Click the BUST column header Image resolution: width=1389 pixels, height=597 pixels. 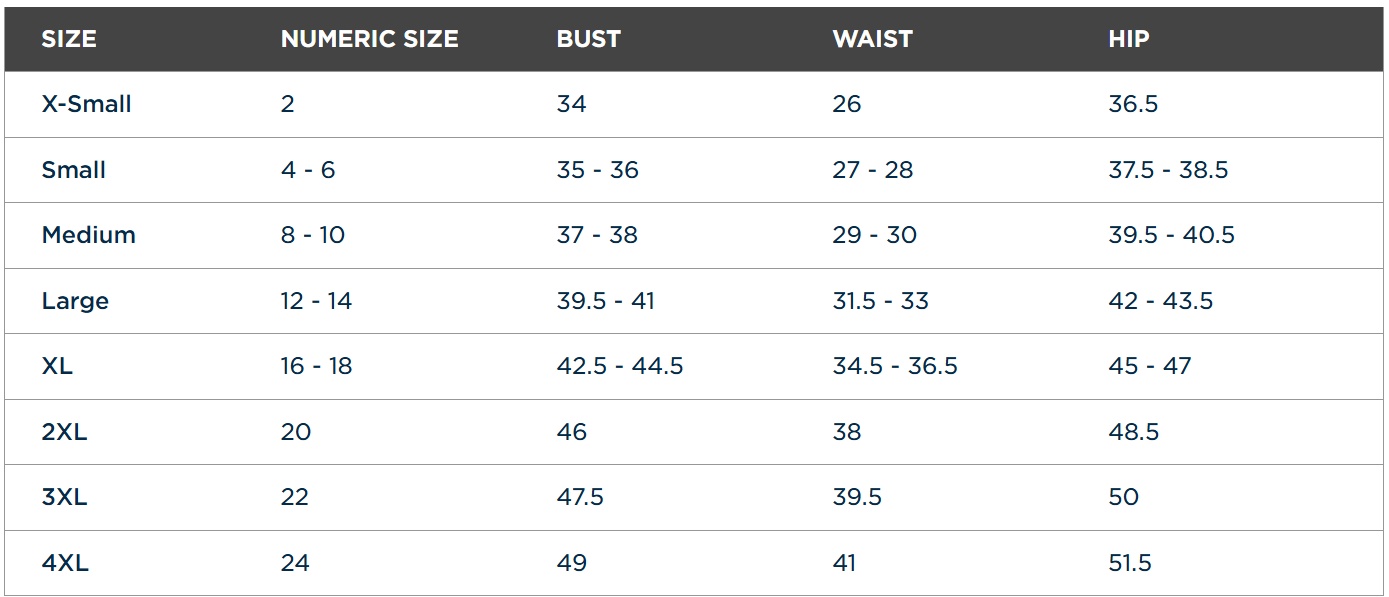tap(588, 39)
